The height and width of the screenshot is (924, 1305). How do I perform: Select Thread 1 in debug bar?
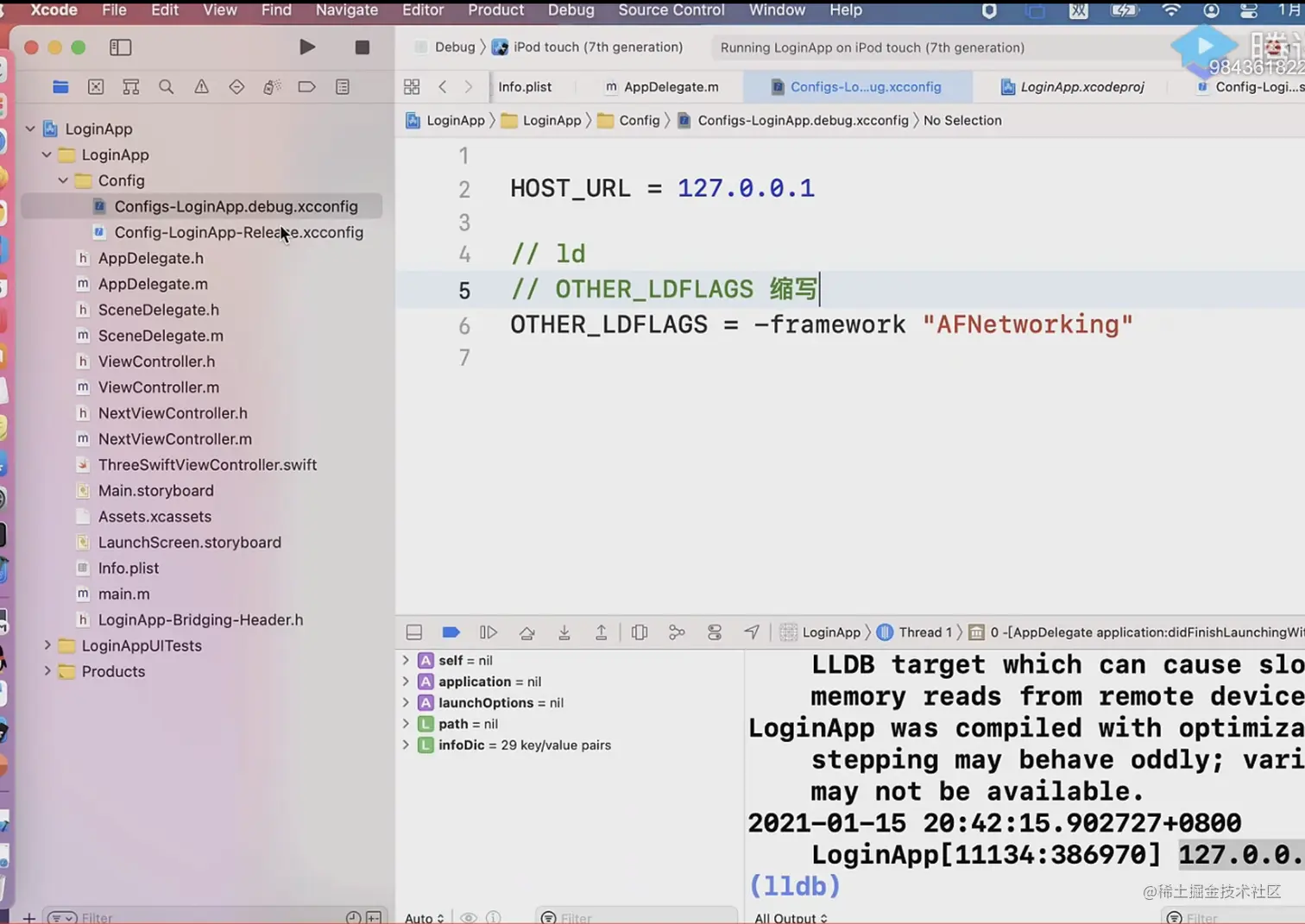(x=915, y=632)
